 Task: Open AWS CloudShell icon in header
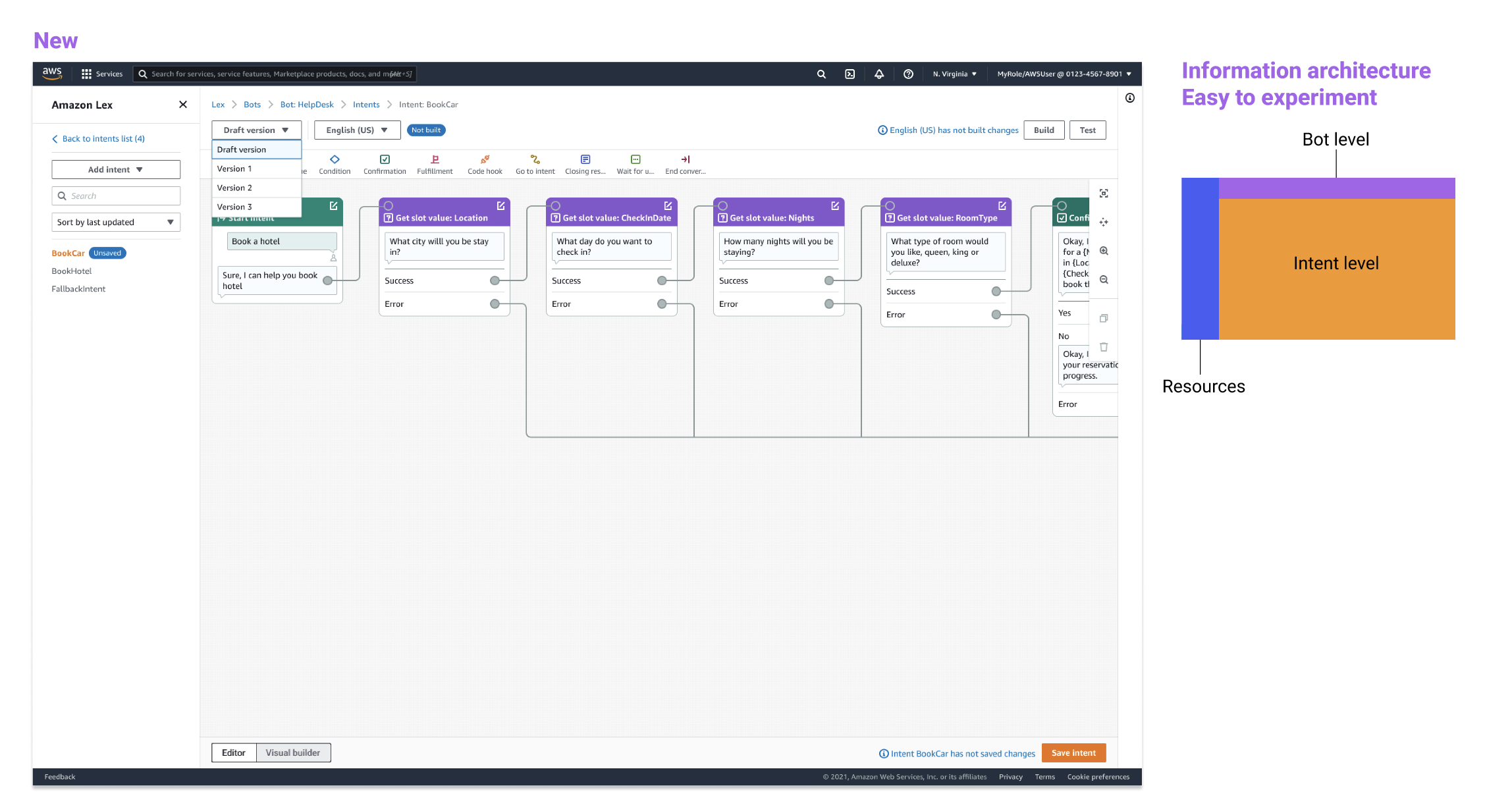click(x=850, y=74)
